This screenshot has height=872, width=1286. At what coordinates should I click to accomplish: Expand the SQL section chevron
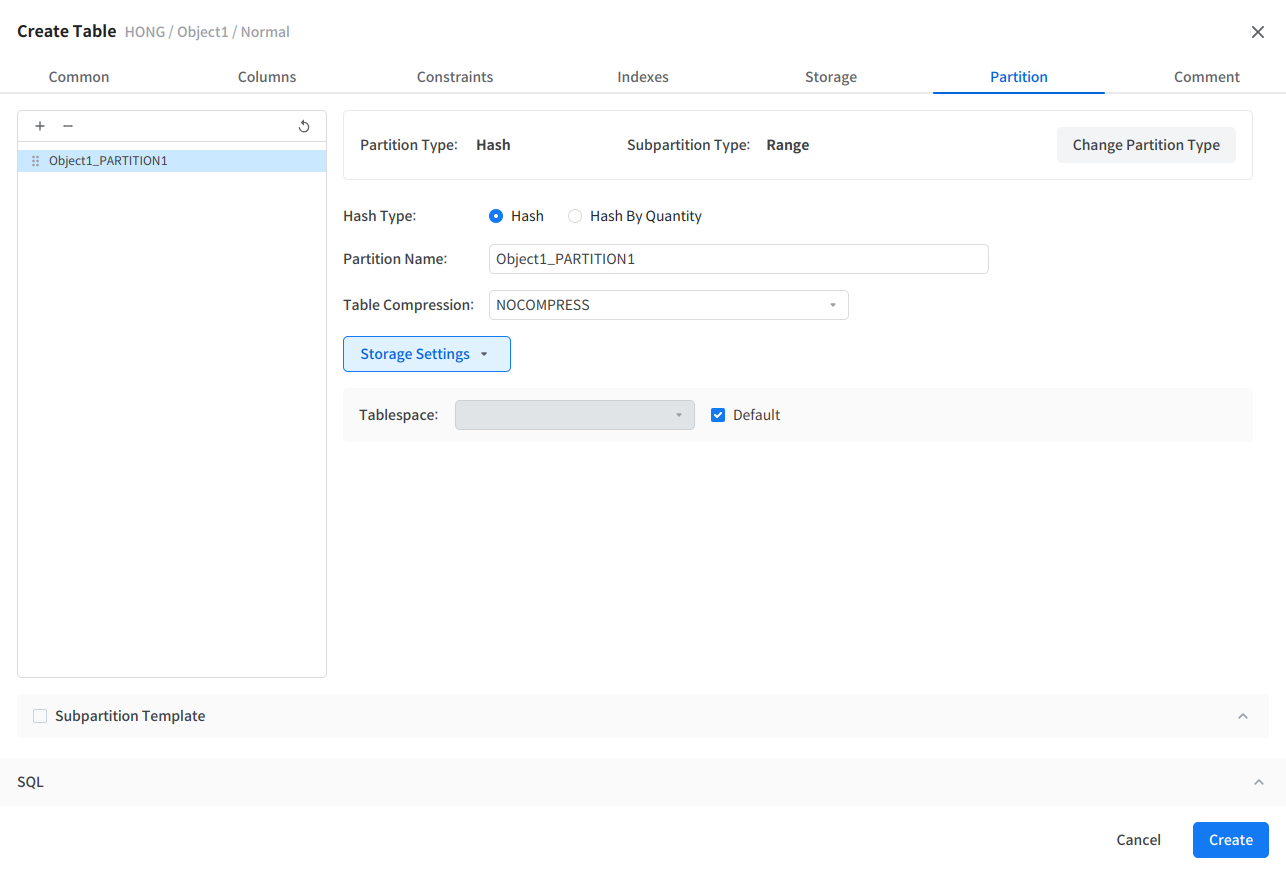tap(1259, 782)
